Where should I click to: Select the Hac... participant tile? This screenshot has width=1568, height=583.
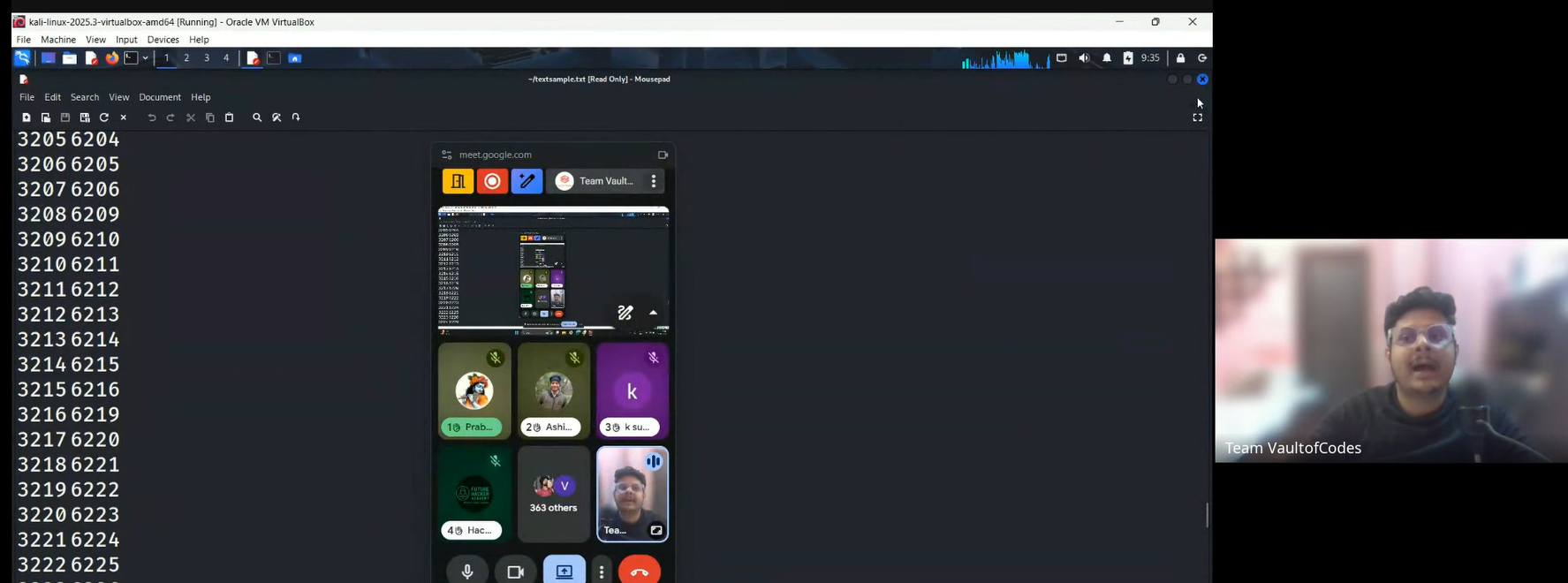[x=474, y=494]
